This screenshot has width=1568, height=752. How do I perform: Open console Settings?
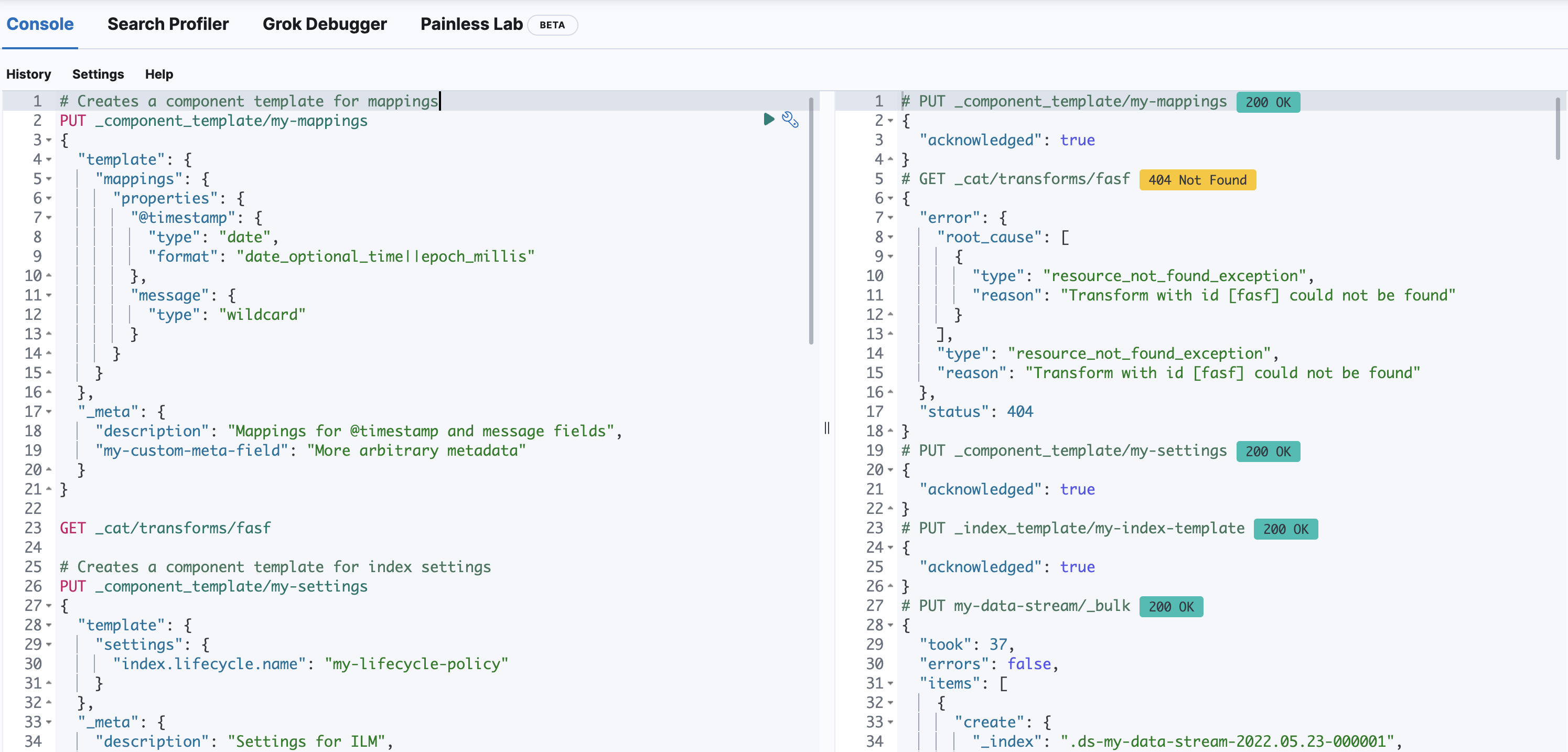click(x=98, y=74)
